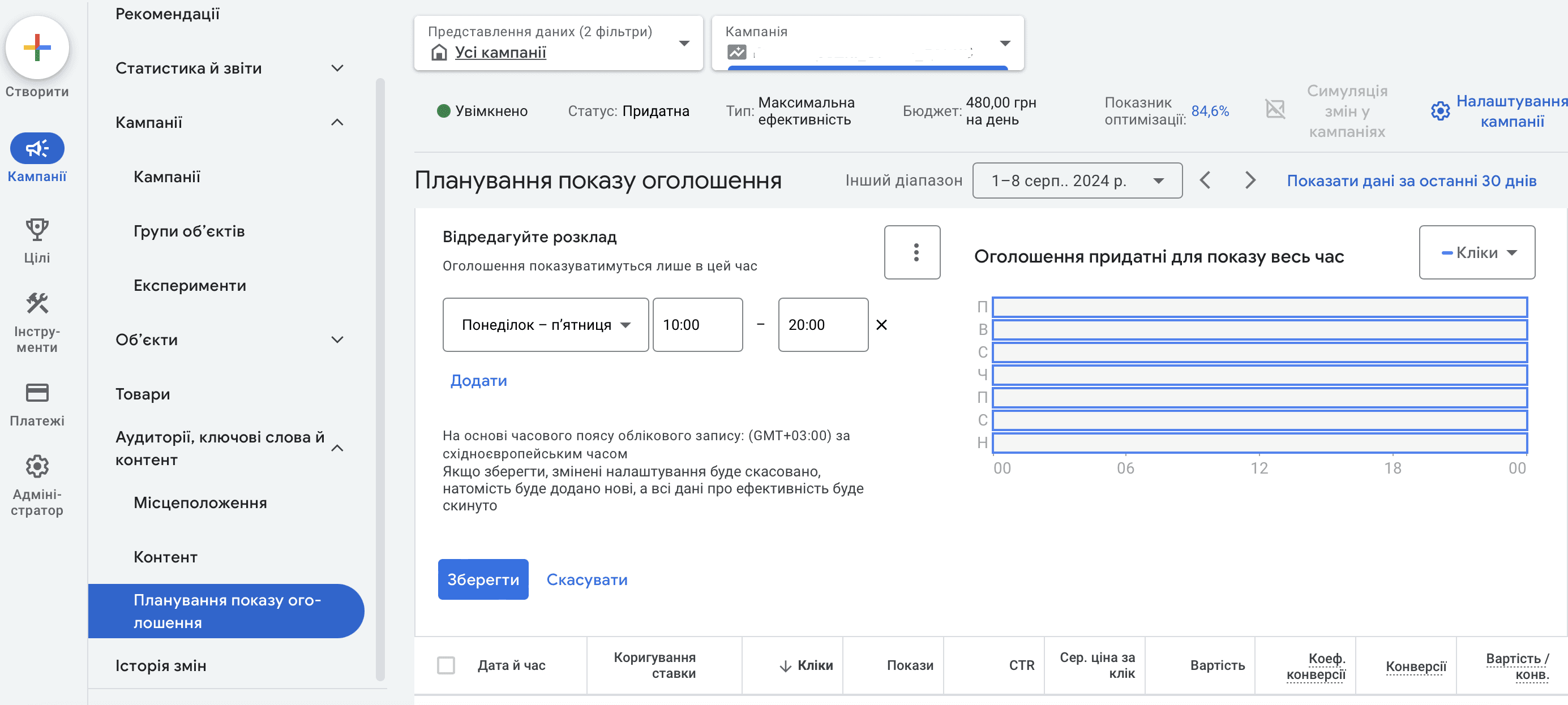Click Конверсії column header
This screenshot has width=1568, height=705.
coord(1416,667)
